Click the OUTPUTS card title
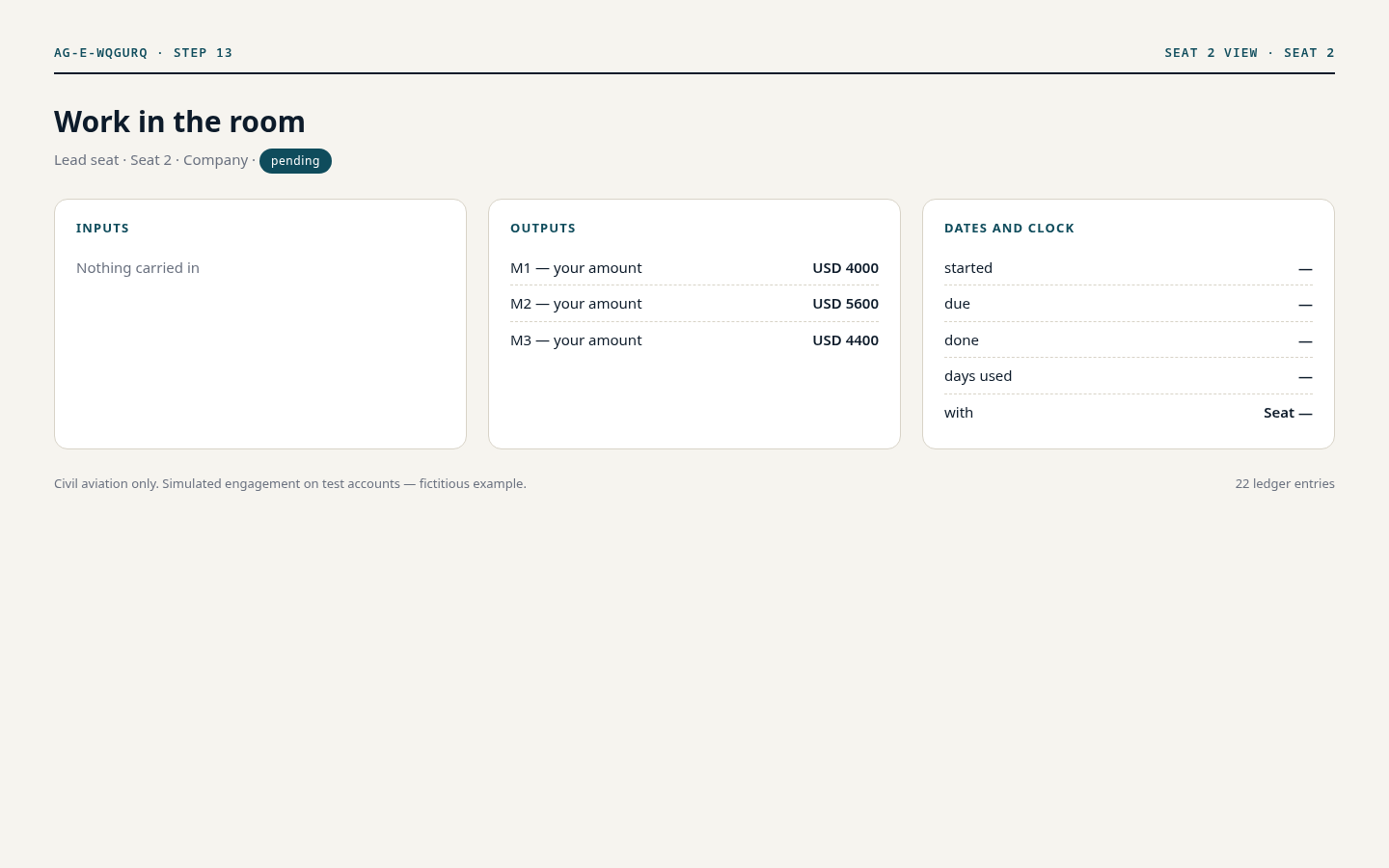Image resolution: width=1389 pixels, height=868 pixels. (543, 229)
